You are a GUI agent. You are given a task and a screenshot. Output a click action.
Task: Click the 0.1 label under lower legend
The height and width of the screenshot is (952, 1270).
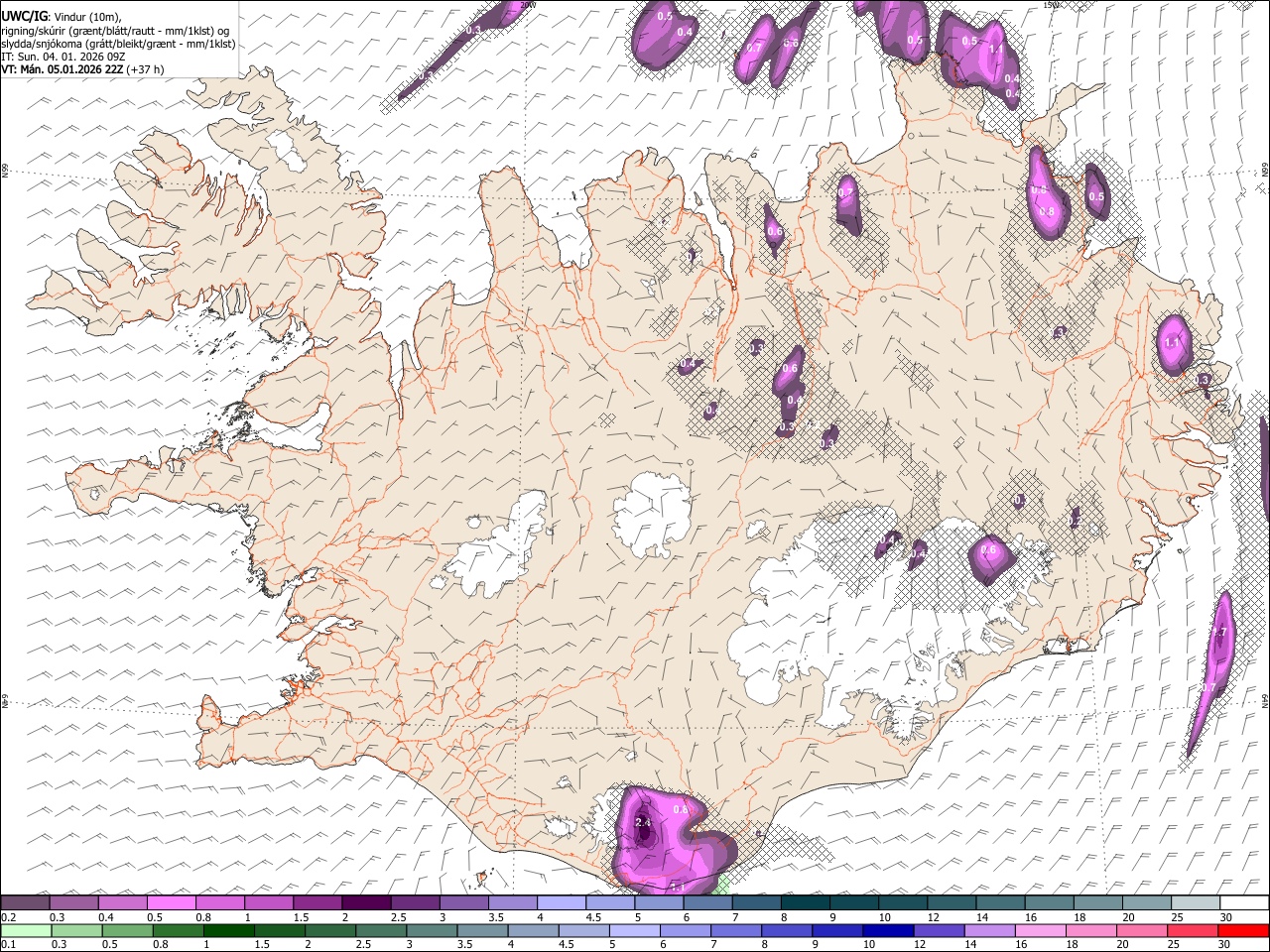click(8, 944)
